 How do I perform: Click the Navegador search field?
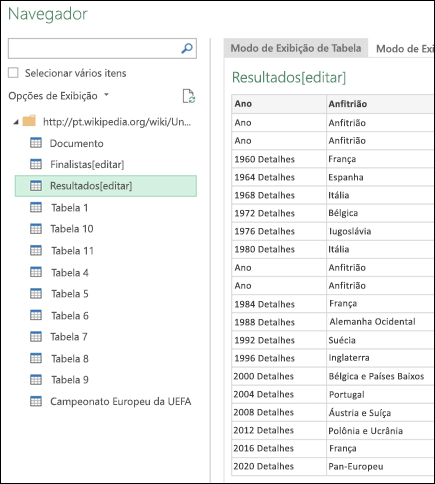[x=102, y=49]
